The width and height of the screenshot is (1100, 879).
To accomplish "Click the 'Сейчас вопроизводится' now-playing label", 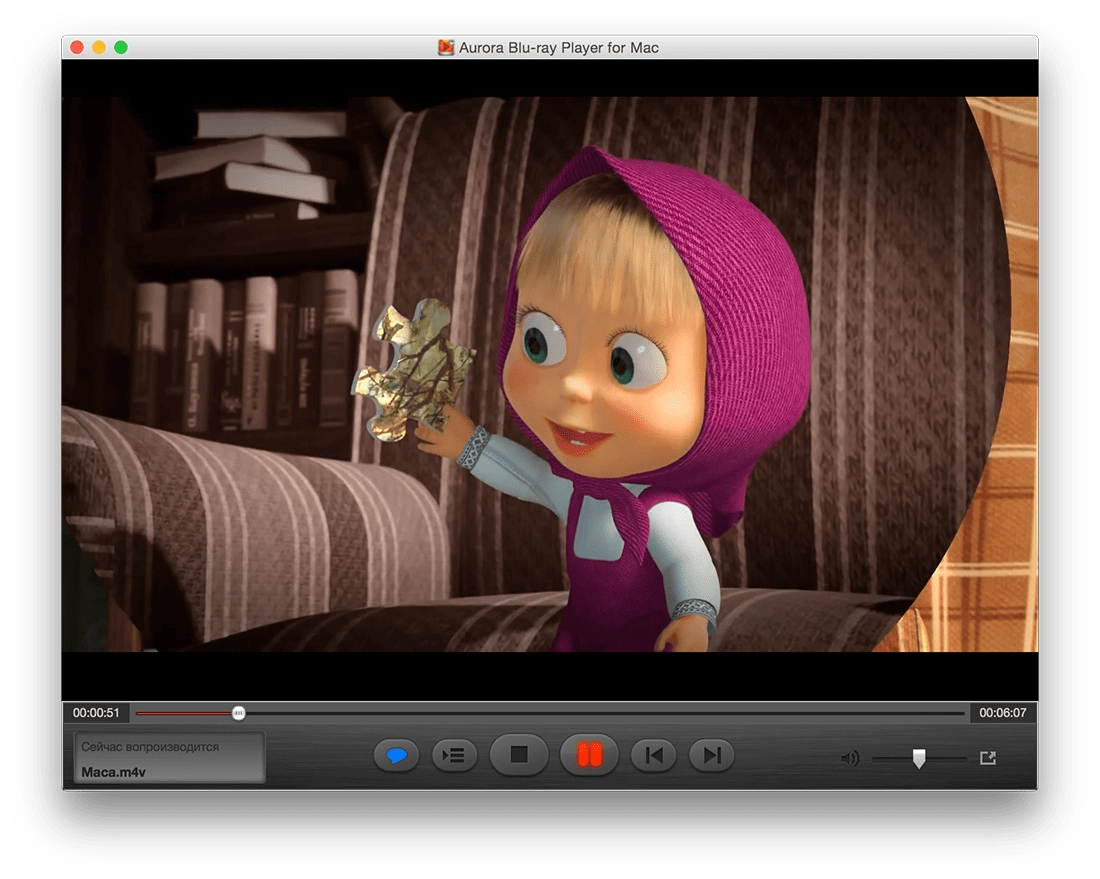I will point(150,747).
